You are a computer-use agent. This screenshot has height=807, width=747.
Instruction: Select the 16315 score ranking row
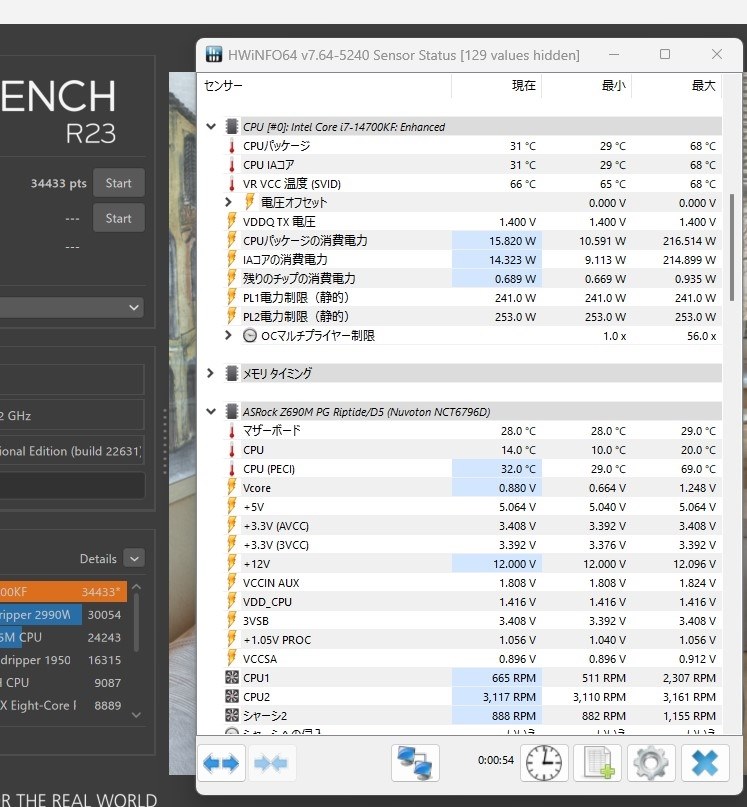(x=63, y=660)
